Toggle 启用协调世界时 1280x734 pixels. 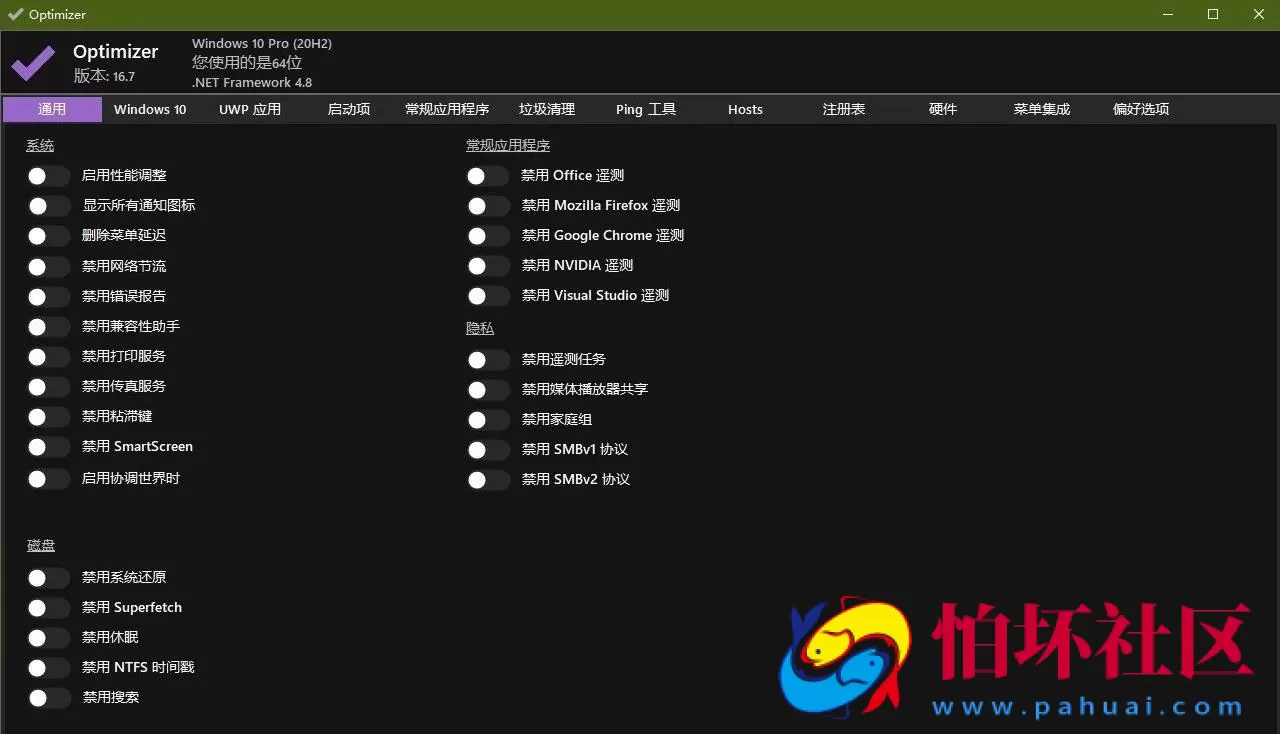click(x=47, y=478)
